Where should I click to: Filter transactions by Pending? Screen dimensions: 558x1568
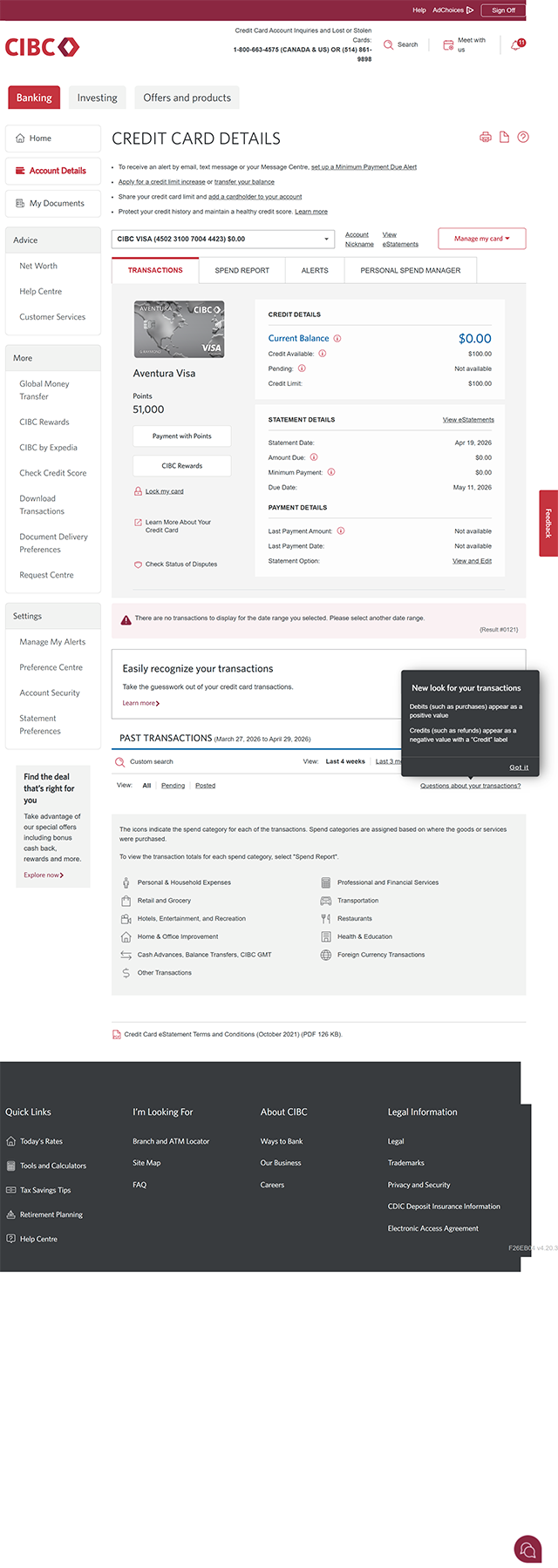173,786
